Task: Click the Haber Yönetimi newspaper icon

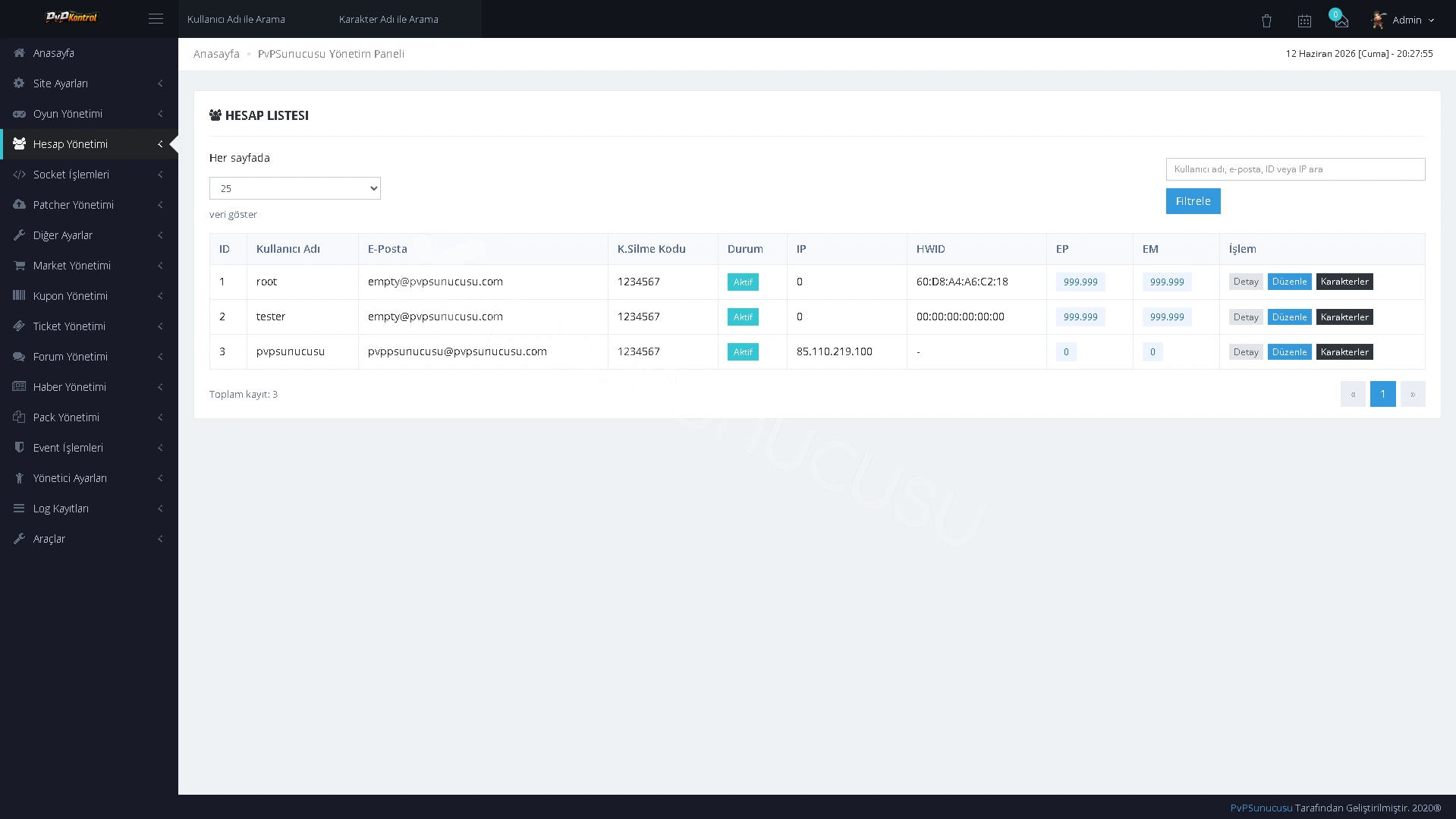Action: [19, 387]
